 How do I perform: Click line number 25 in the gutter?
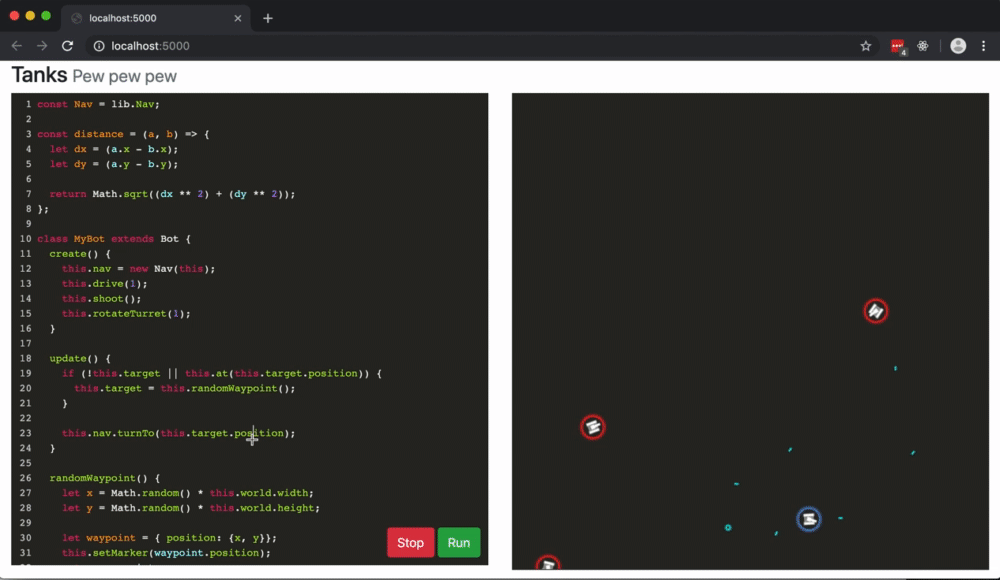click(x=26, y=463)
